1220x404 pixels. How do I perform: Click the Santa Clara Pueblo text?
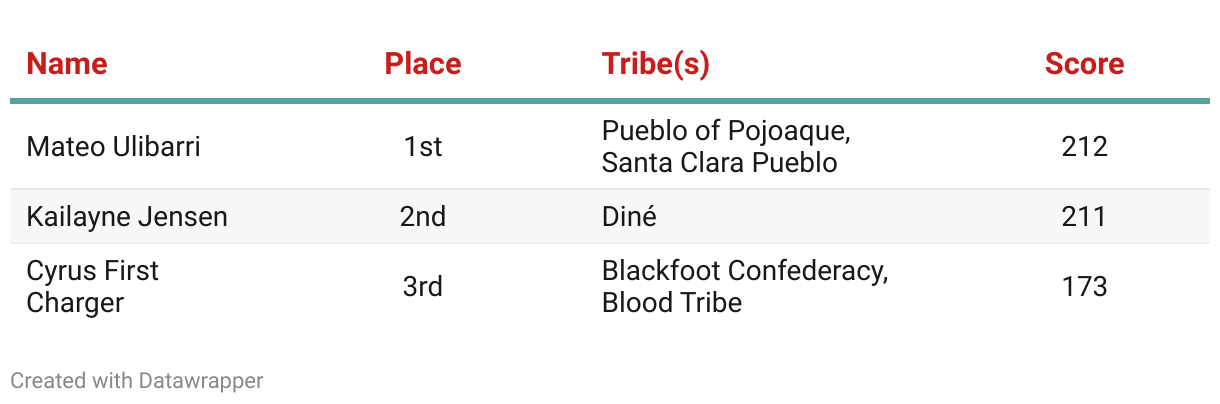(x=720, y=163)
